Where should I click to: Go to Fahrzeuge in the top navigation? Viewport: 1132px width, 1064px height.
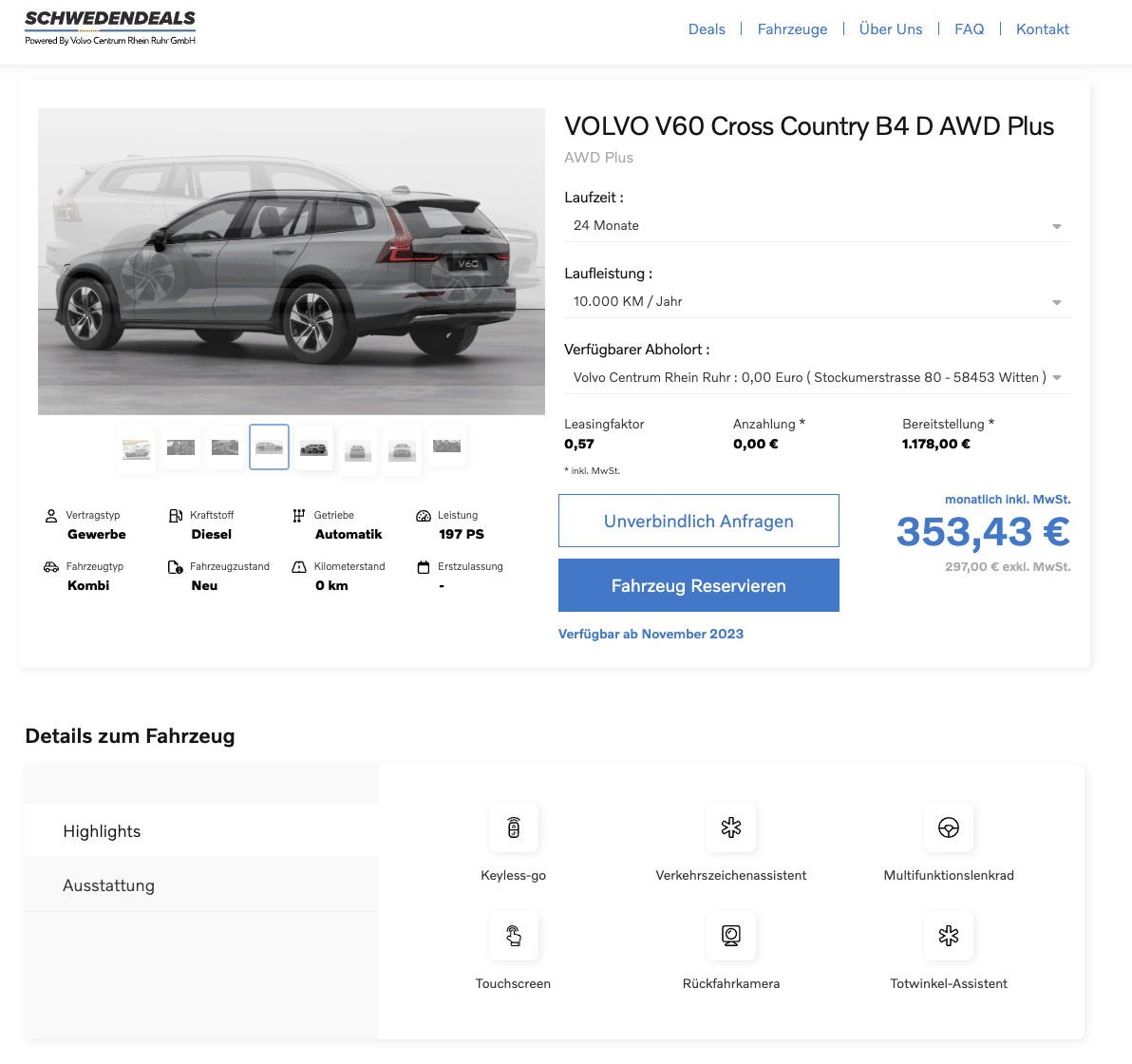(x=793, y=28)
